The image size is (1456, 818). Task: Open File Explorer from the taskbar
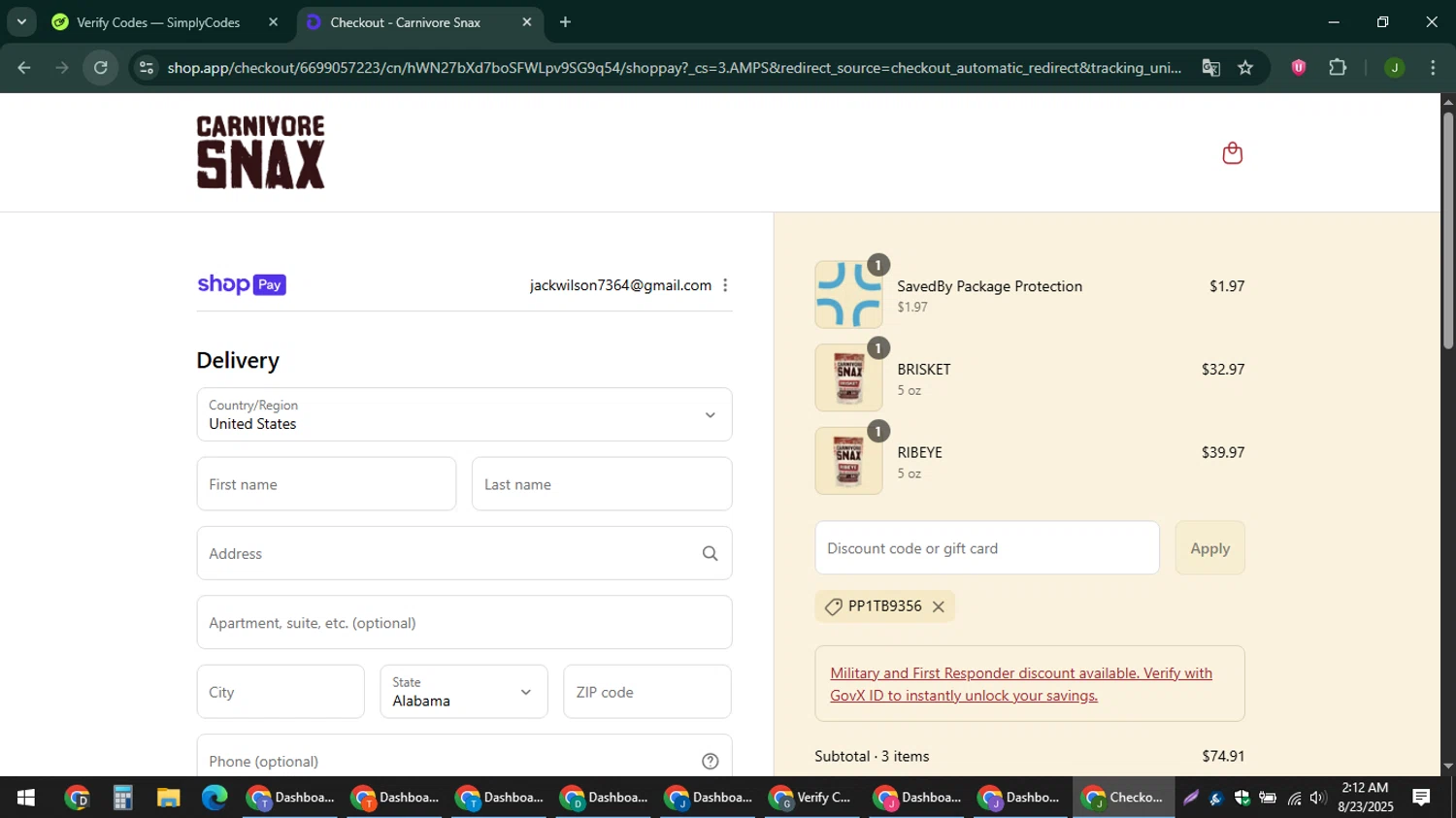click(168, 798)
